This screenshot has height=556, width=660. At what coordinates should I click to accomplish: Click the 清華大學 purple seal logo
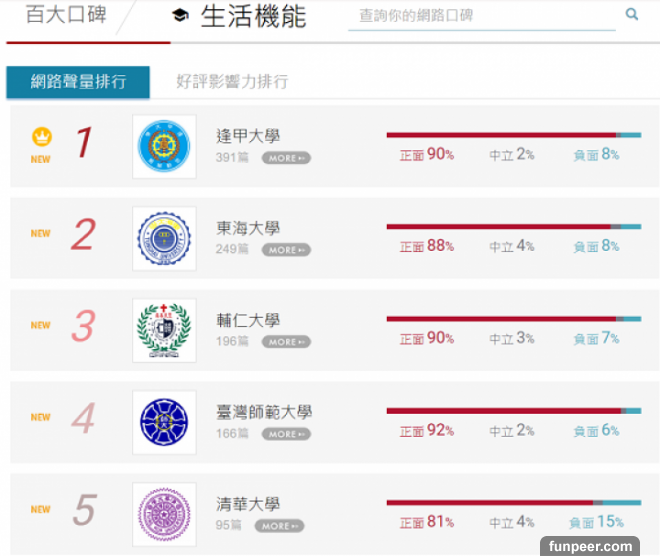click(164, 514)
